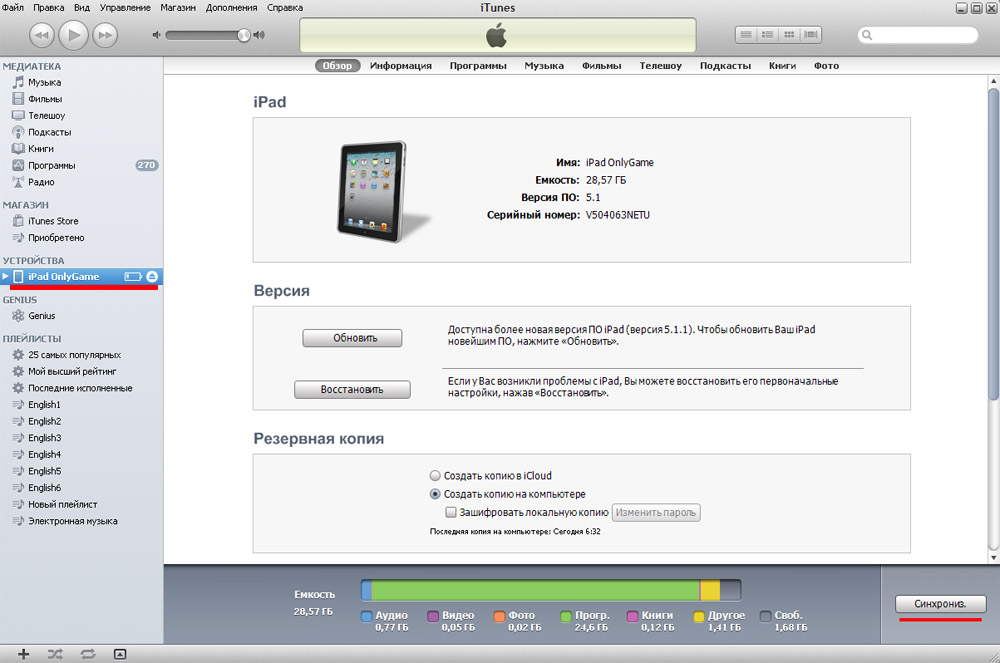Show the artwork viewer panel button
1000x663 pixels.
coord(120,654)
